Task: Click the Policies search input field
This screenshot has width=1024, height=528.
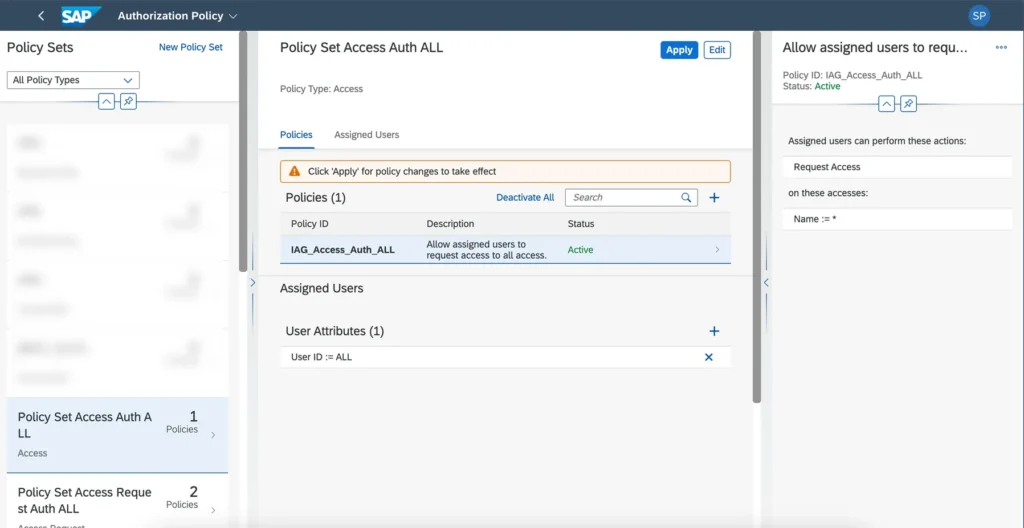Action: click(x=622, y=198)
